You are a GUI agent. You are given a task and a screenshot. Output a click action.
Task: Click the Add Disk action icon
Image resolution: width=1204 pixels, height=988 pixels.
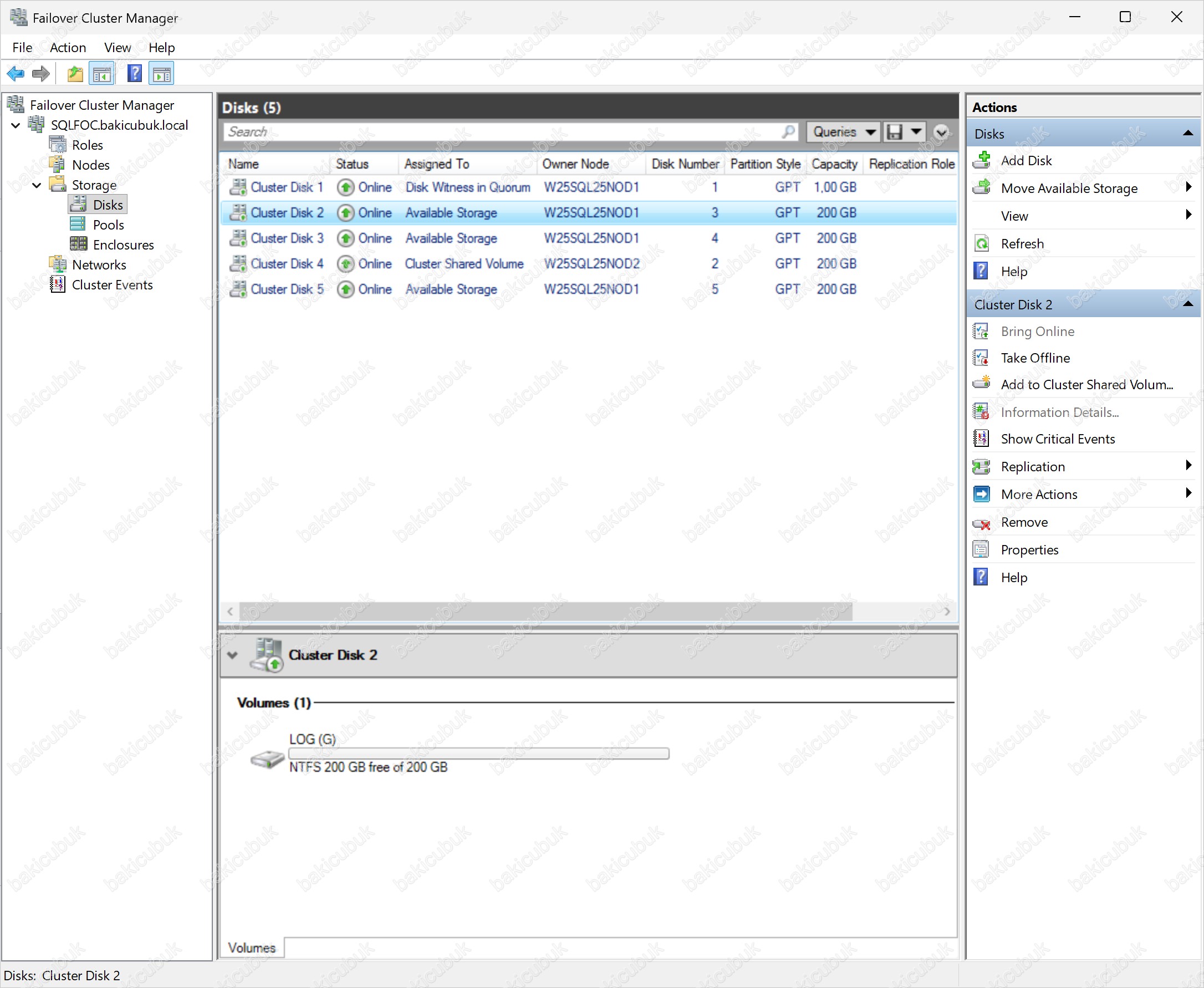point(982,160)
